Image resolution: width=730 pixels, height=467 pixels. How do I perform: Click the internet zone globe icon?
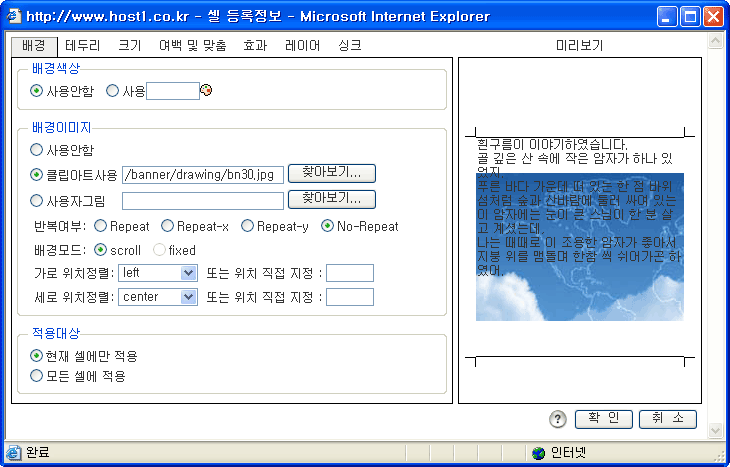[x=539, y=453]
